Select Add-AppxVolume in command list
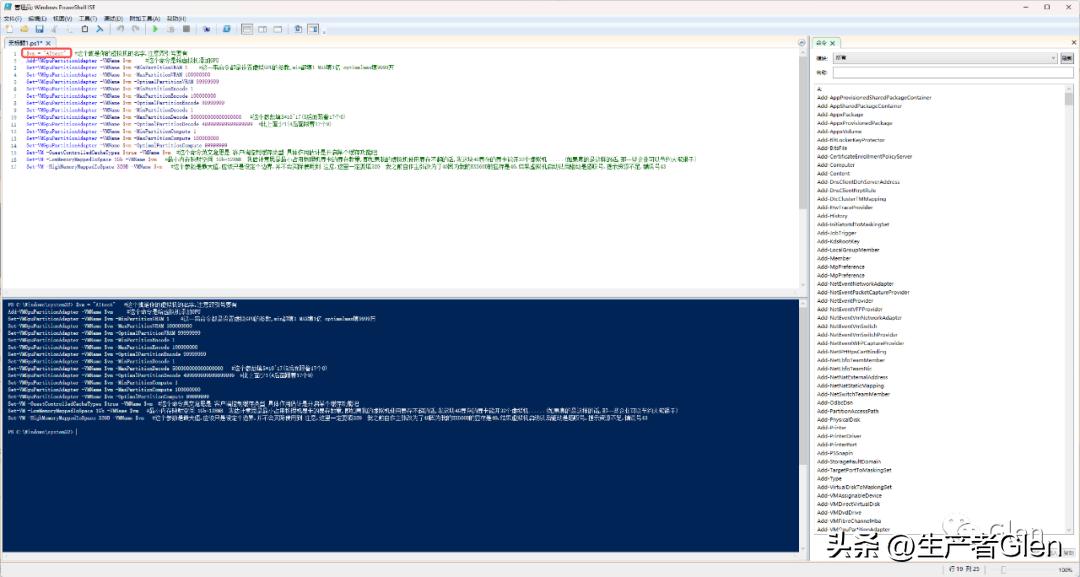The image size is (1080, 577). (x=839, y=131)
